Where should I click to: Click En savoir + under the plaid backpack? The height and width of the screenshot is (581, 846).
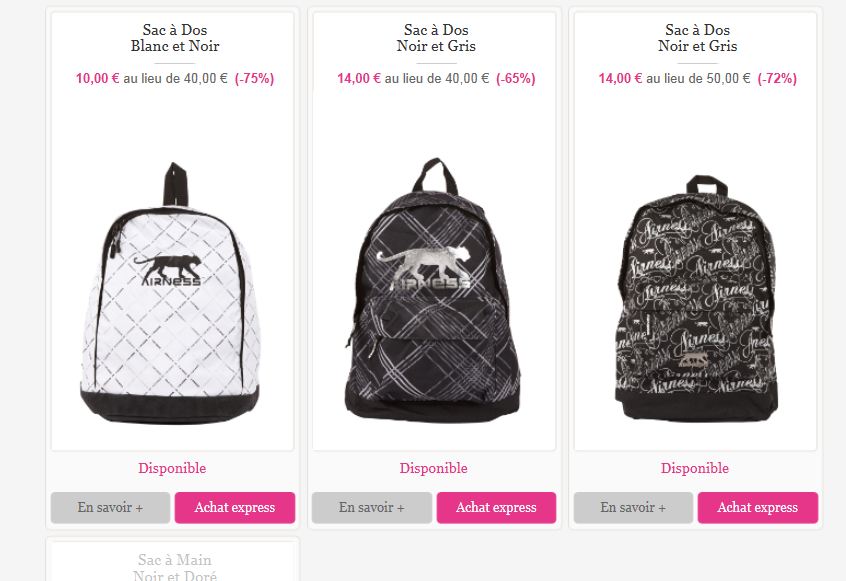(372, 507)
